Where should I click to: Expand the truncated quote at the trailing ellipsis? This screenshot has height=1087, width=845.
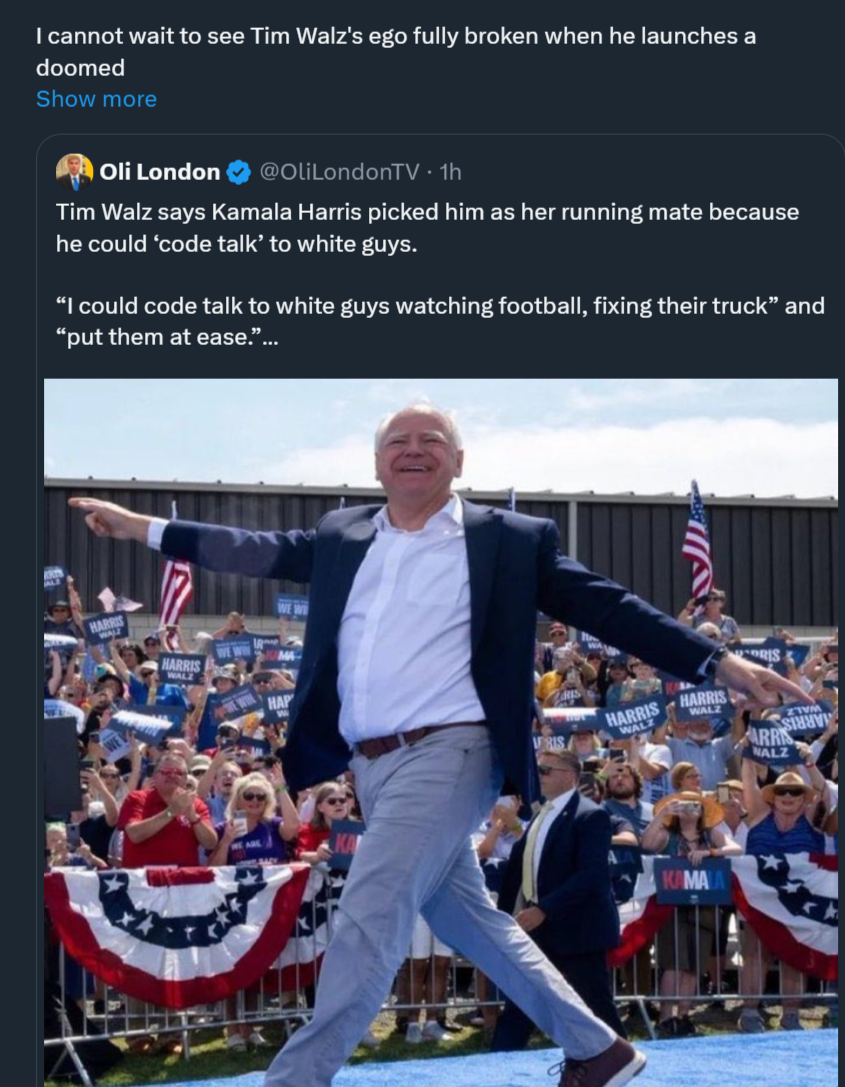coord(270,338)
